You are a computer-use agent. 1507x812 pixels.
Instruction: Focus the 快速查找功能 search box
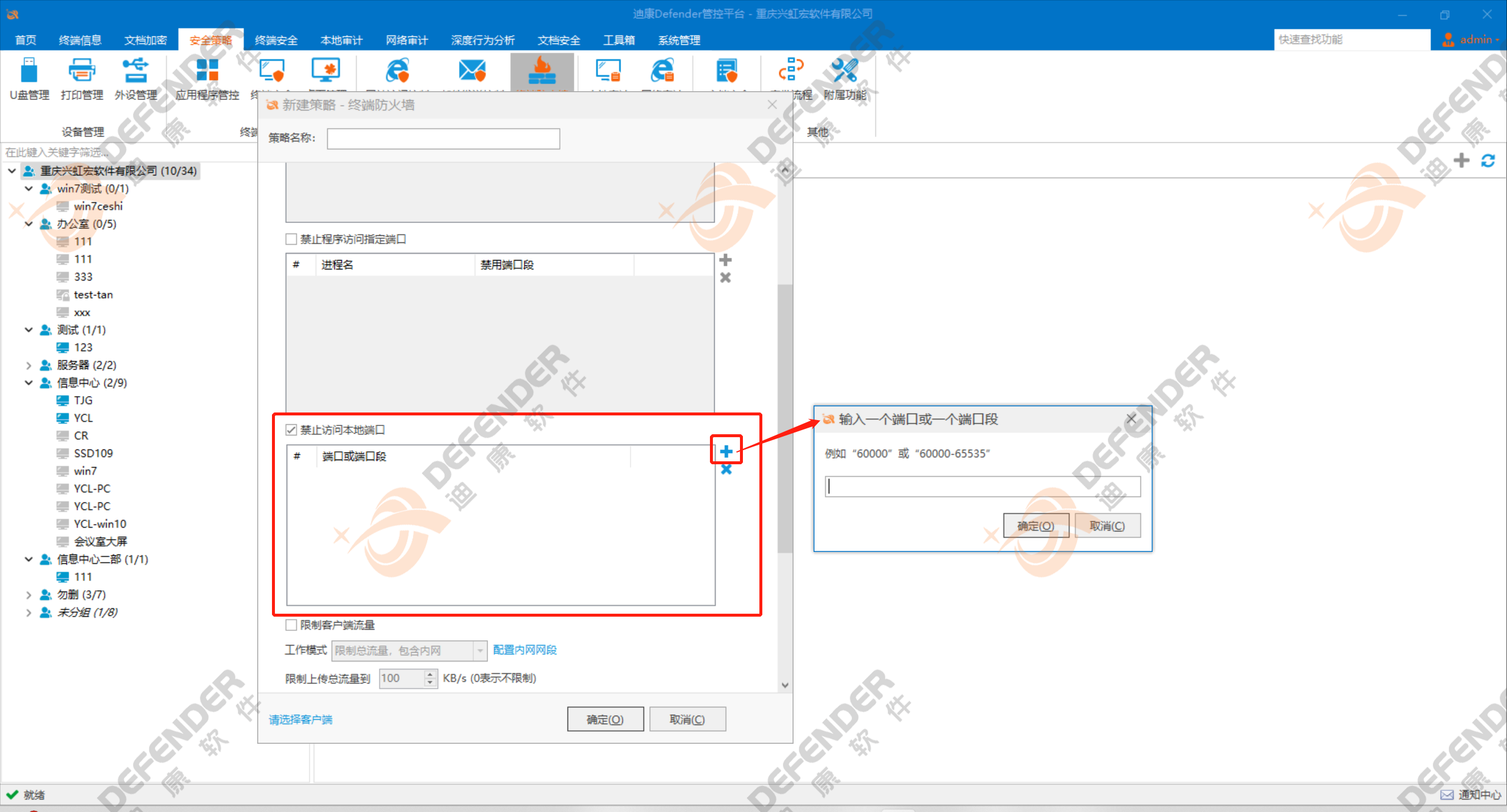(1352, 39)
